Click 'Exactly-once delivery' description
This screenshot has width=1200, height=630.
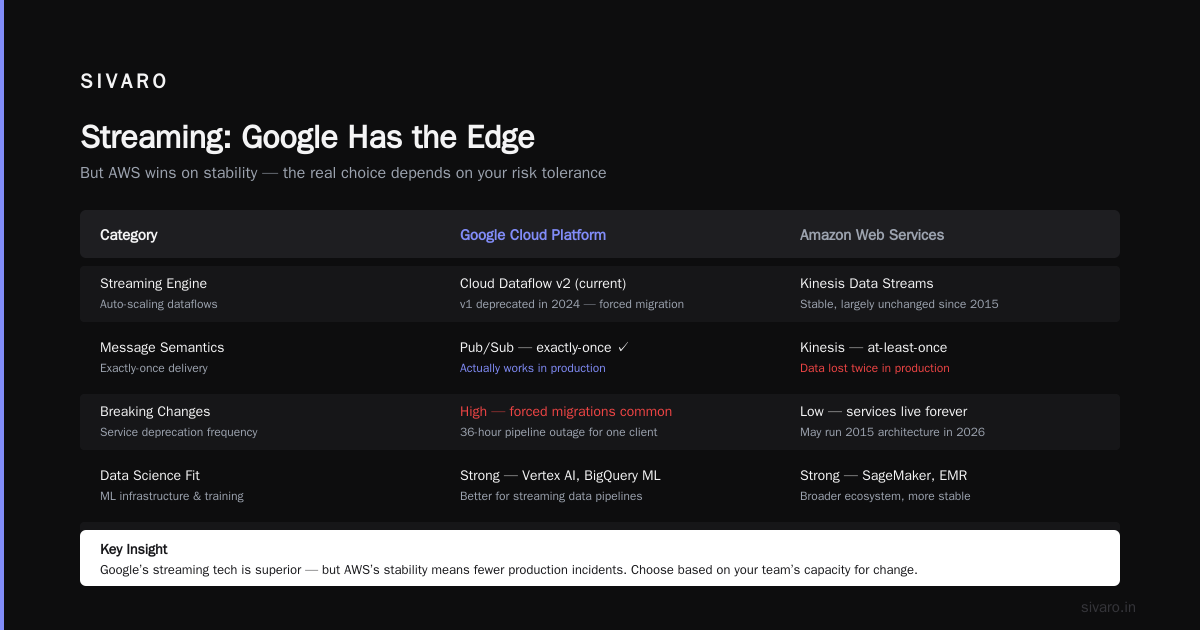click(156, 368)
